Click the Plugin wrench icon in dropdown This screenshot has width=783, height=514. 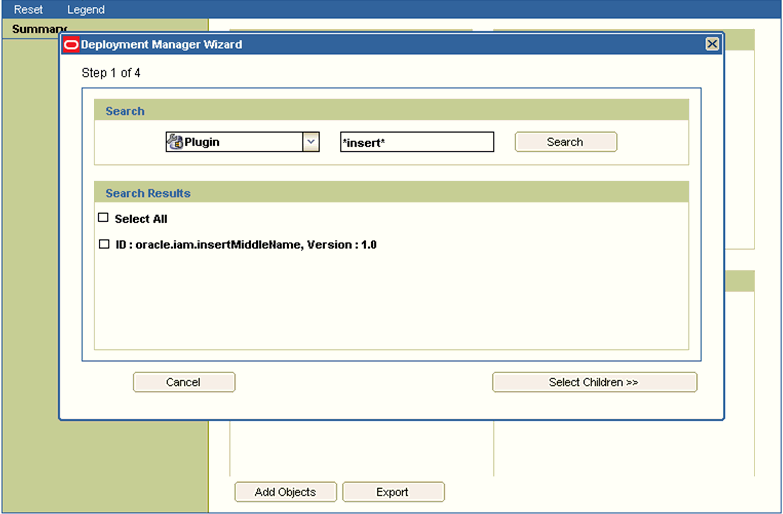click(175, 142)
